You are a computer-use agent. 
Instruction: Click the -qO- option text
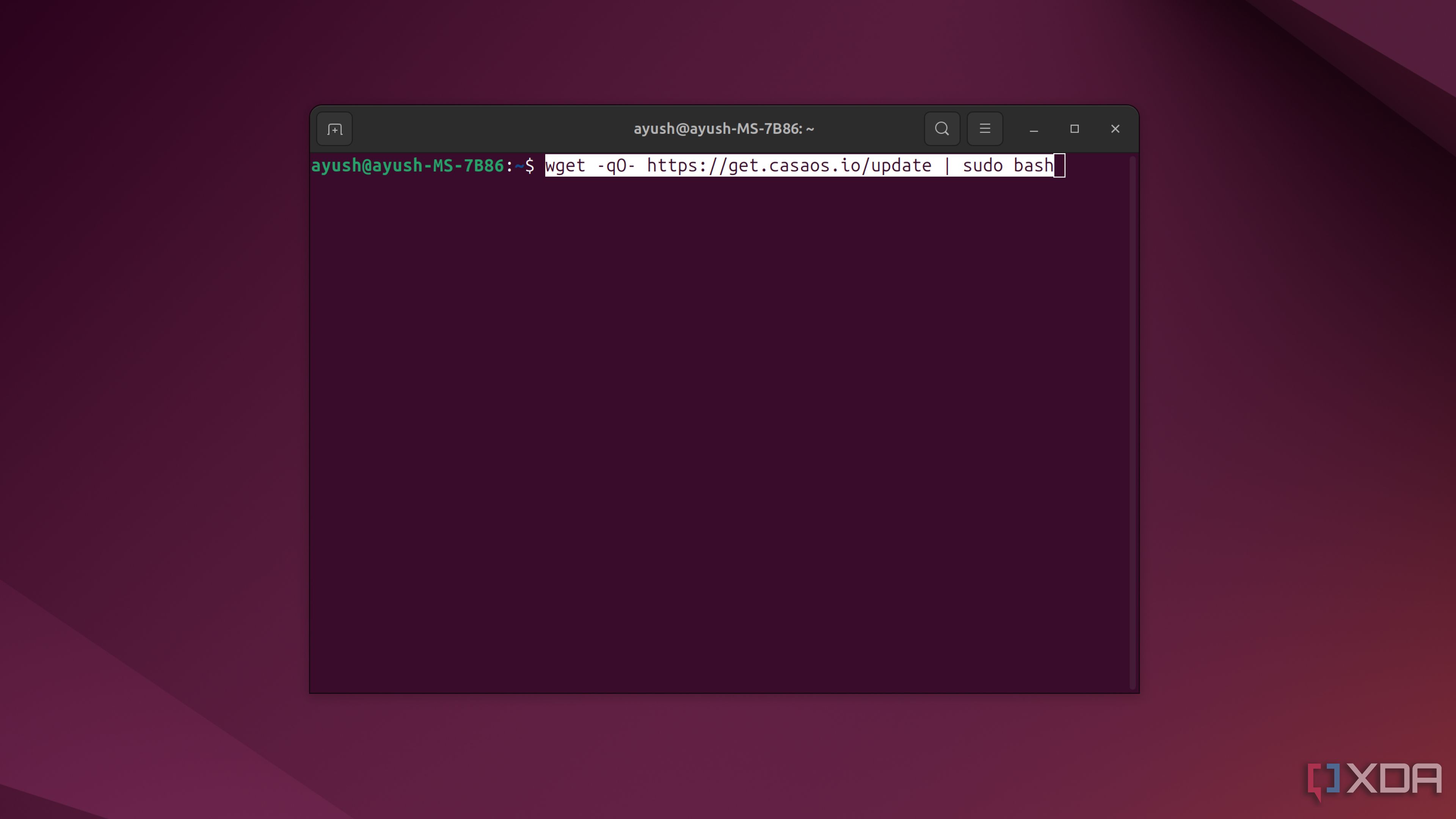[615, 166]
